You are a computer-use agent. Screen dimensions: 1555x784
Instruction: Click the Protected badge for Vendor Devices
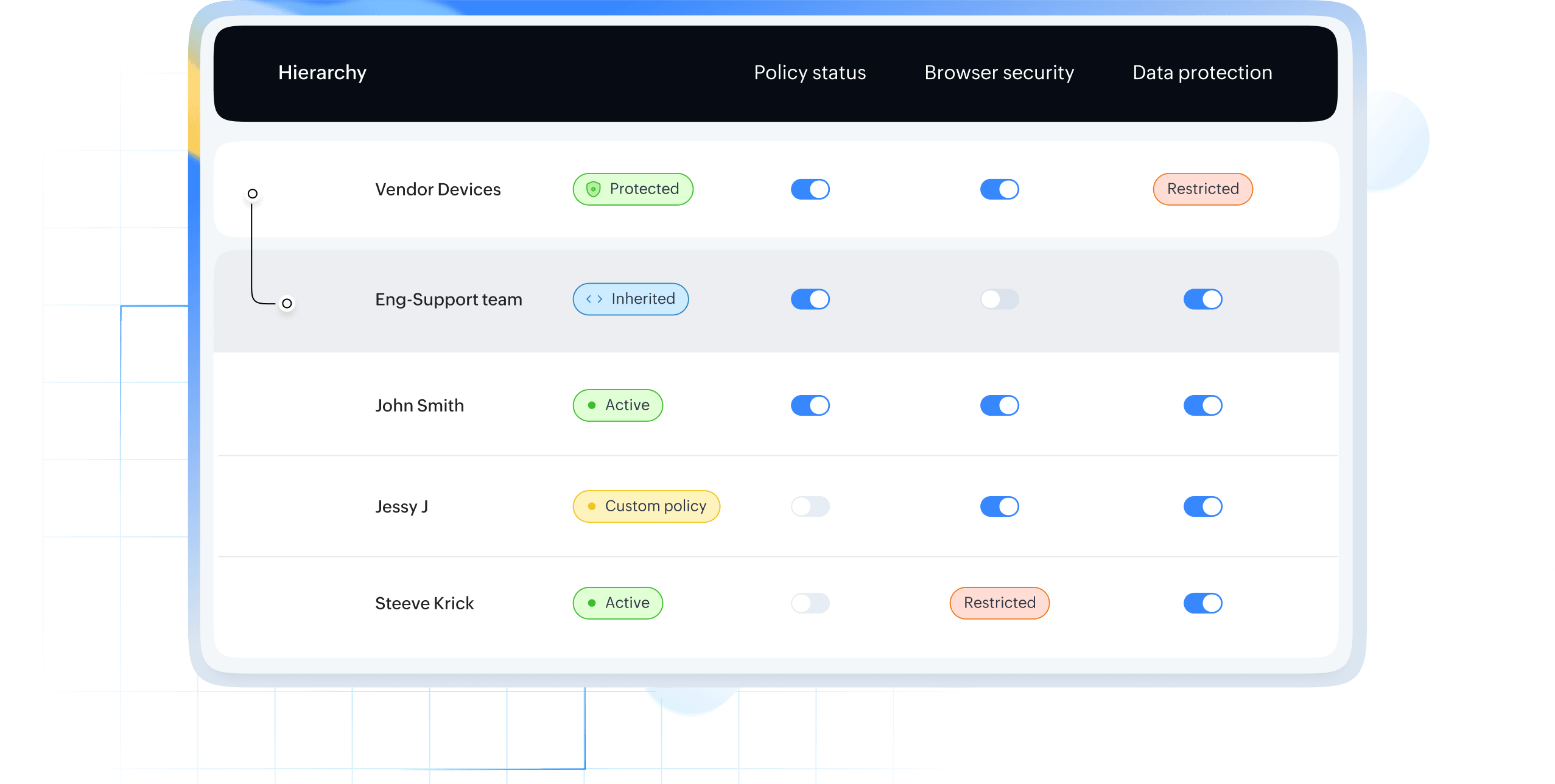click(x=633, y=189)
